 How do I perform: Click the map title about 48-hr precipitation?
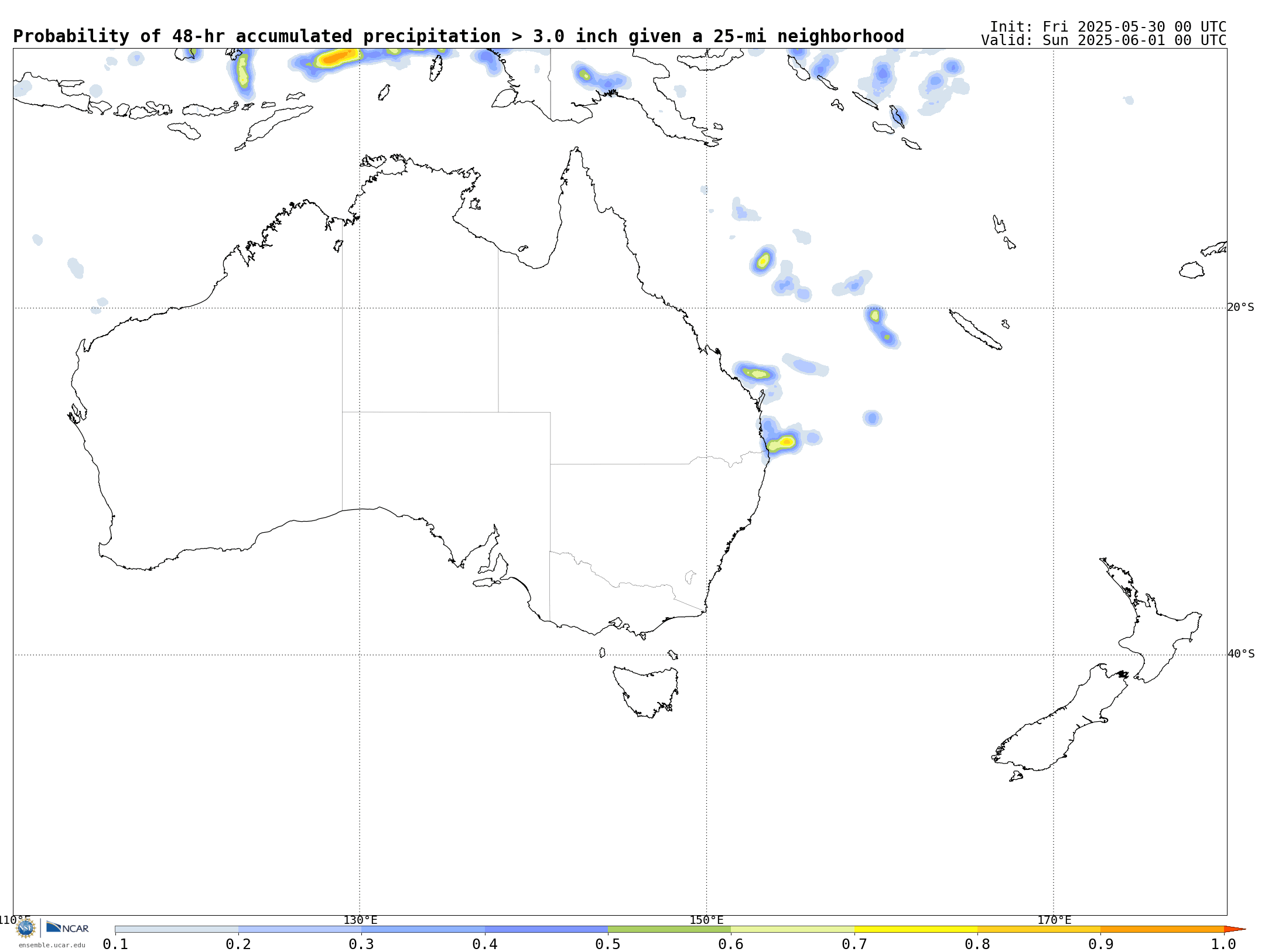pos(459,36)
